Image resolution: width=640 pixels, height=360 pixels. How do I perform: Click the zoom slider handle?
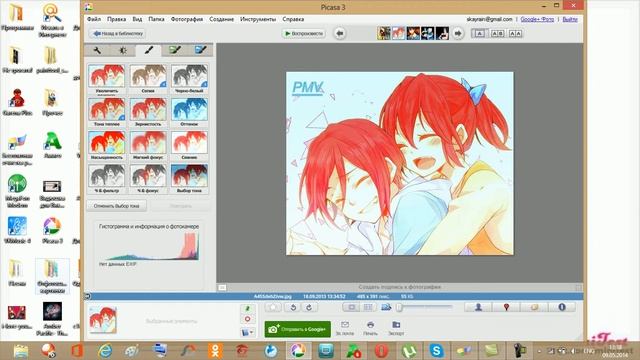pyautogui.click(x=400, y=307)
